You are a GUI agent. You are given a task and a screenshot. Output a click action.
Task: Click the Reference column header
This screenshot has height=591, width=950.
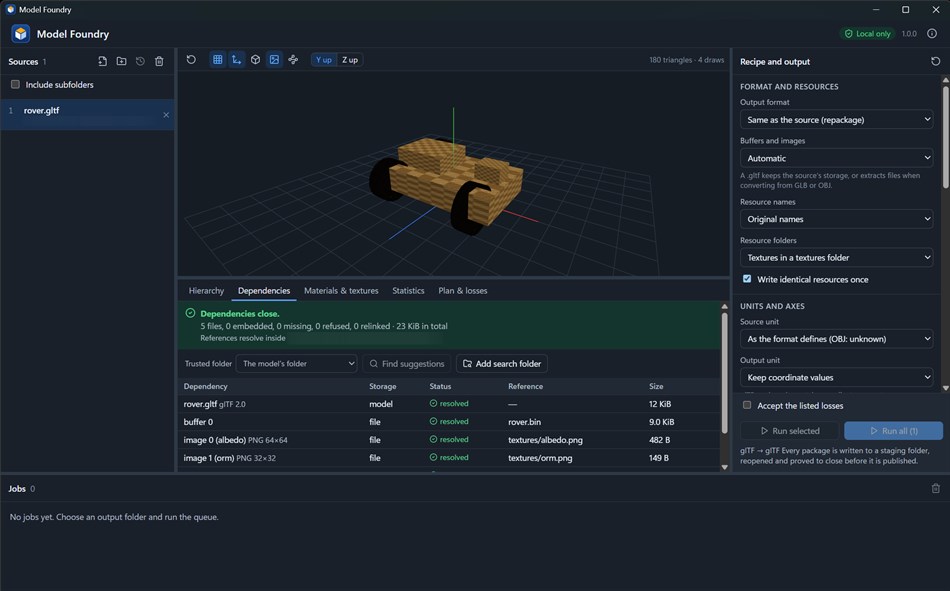(x=525, y=386)
